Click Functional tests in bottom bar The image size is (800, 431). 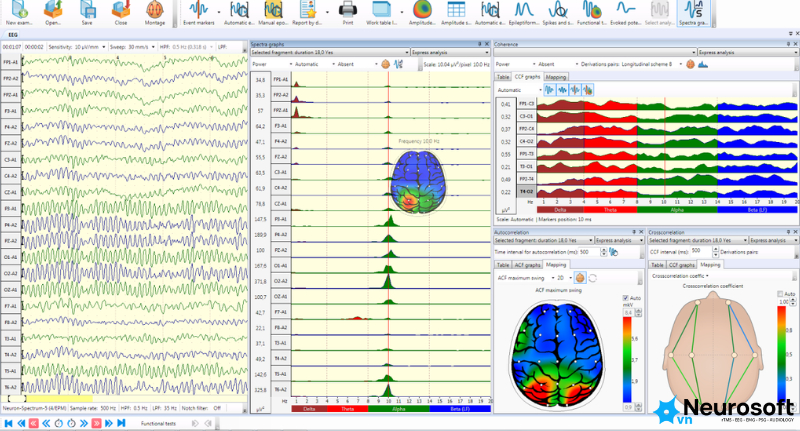(x=158, y=423)
